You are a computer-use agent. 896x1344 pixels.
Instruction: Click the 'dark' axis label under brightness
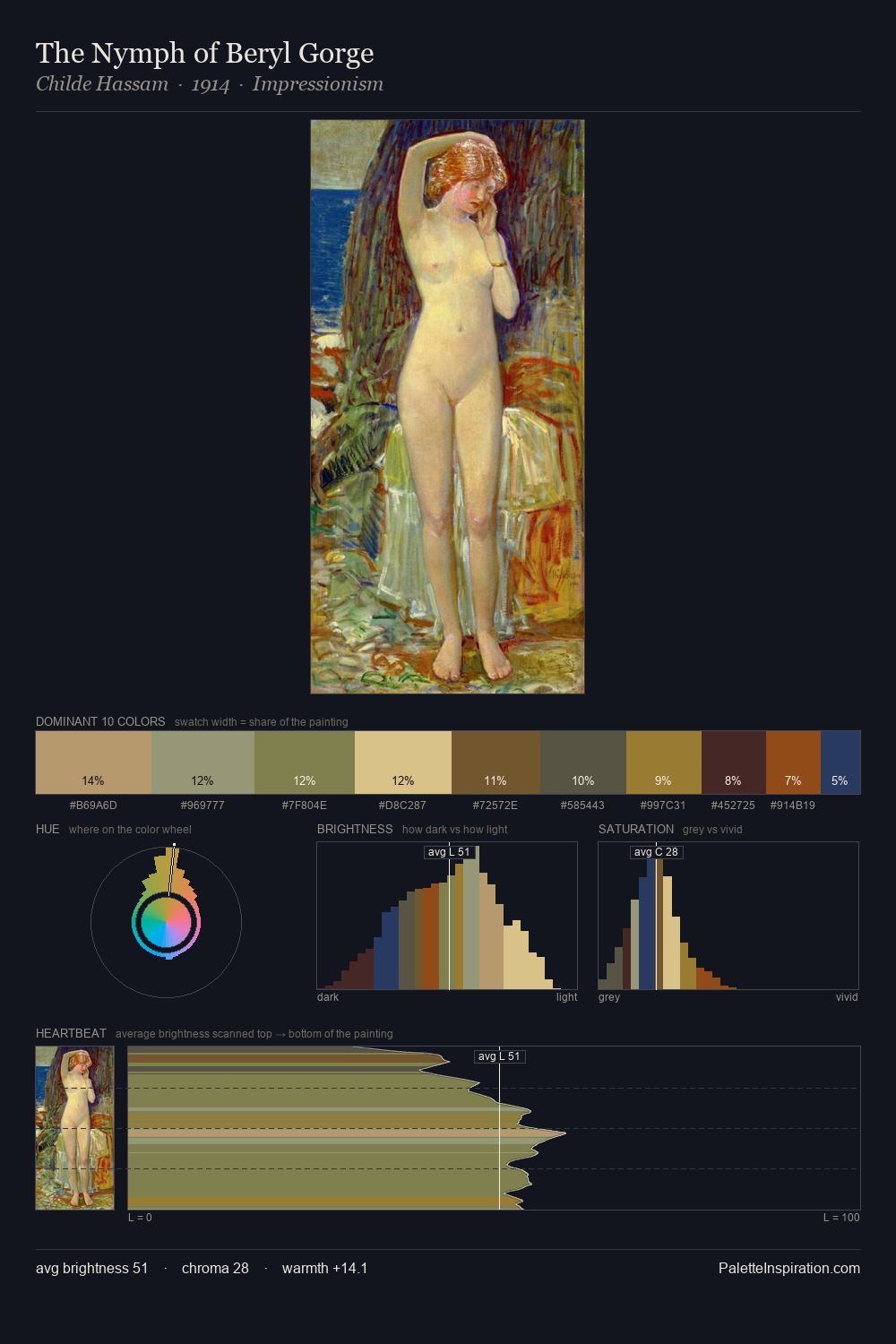(x=328, y=997)
